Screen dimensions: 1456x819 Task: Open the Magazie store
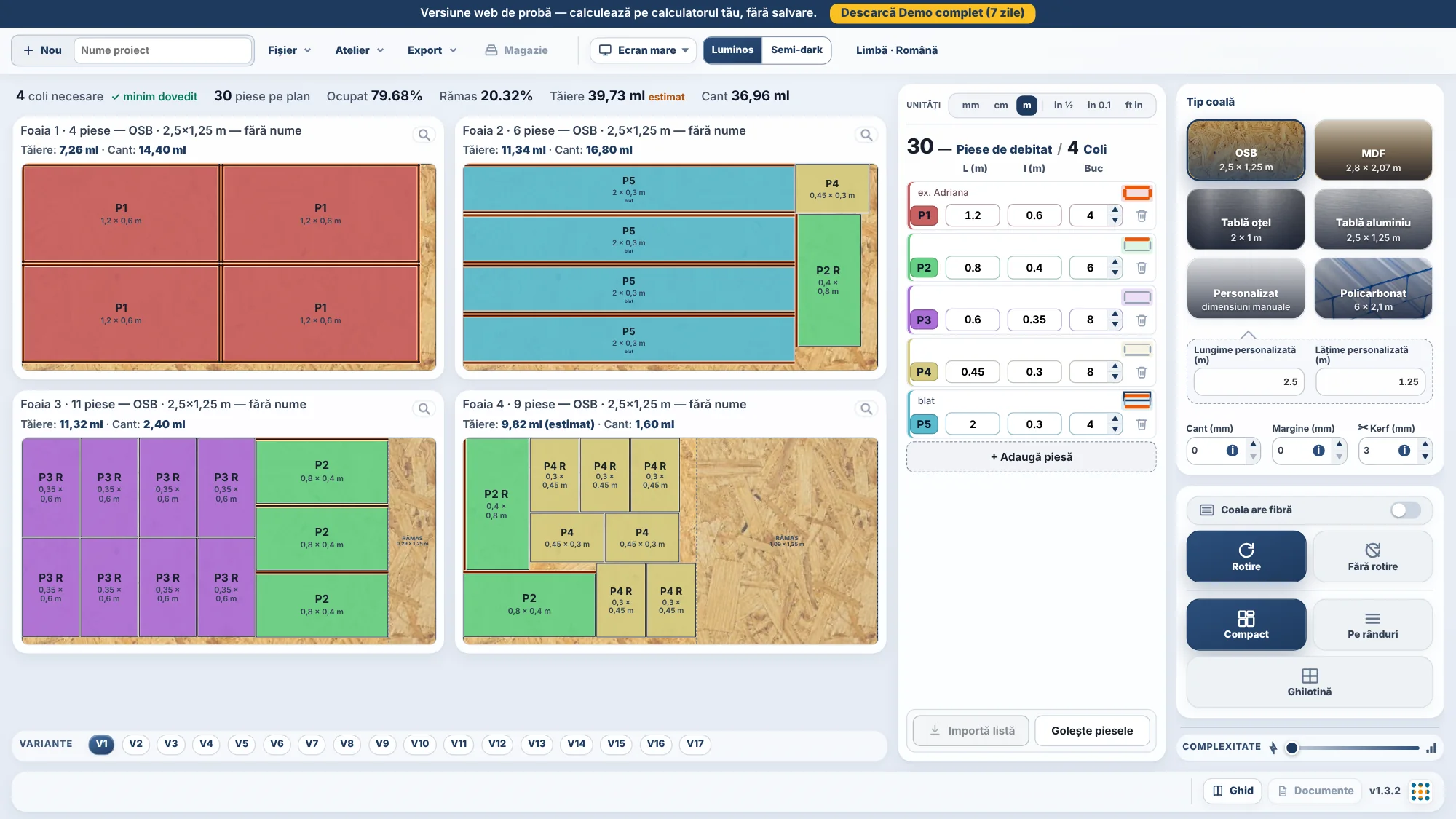click(516, 50)
